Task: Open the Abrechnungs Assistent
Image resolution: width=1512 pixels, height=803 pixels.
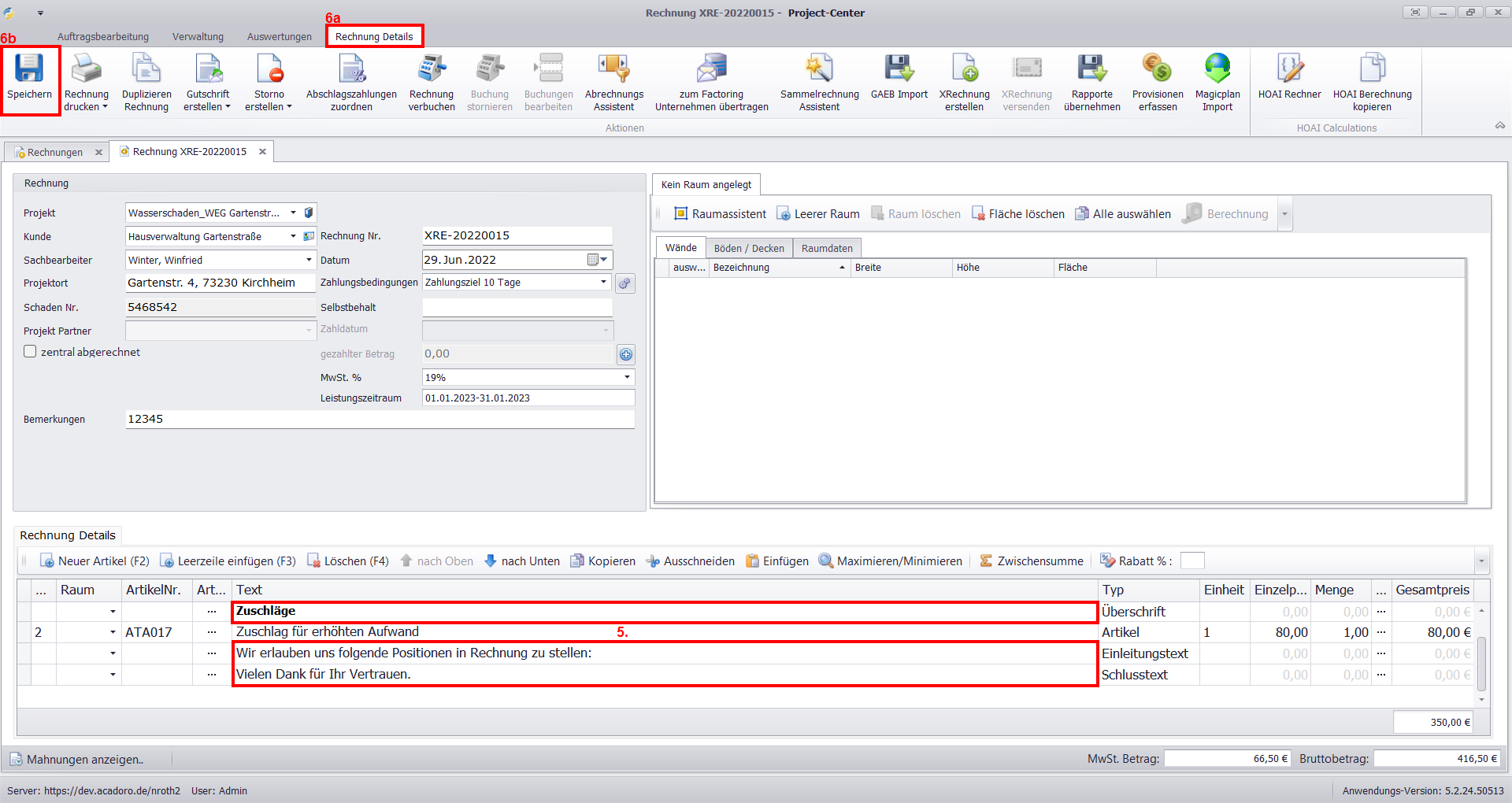Action: [613, 69]
